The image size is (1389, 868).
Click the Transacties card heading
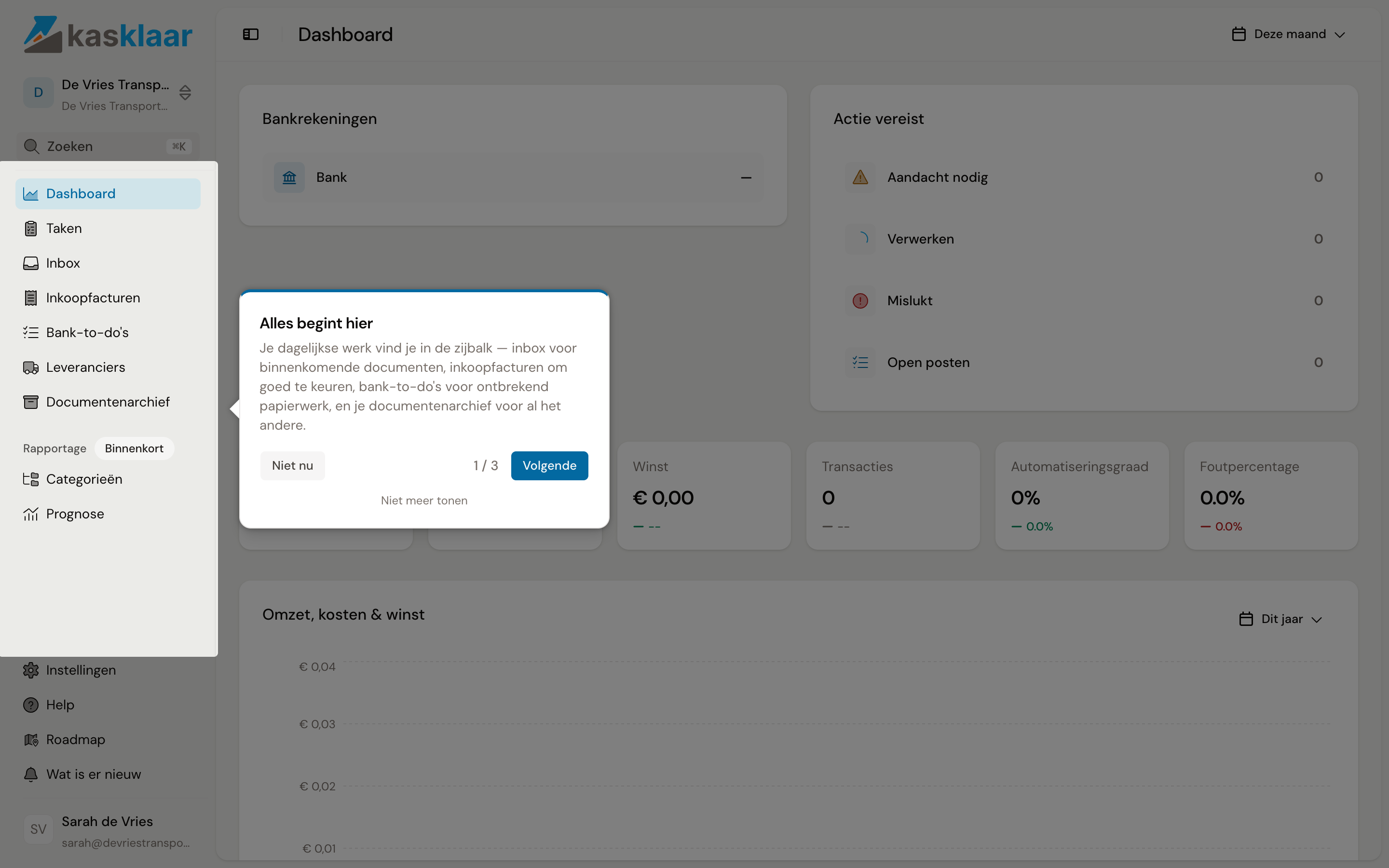coord(857,467)
